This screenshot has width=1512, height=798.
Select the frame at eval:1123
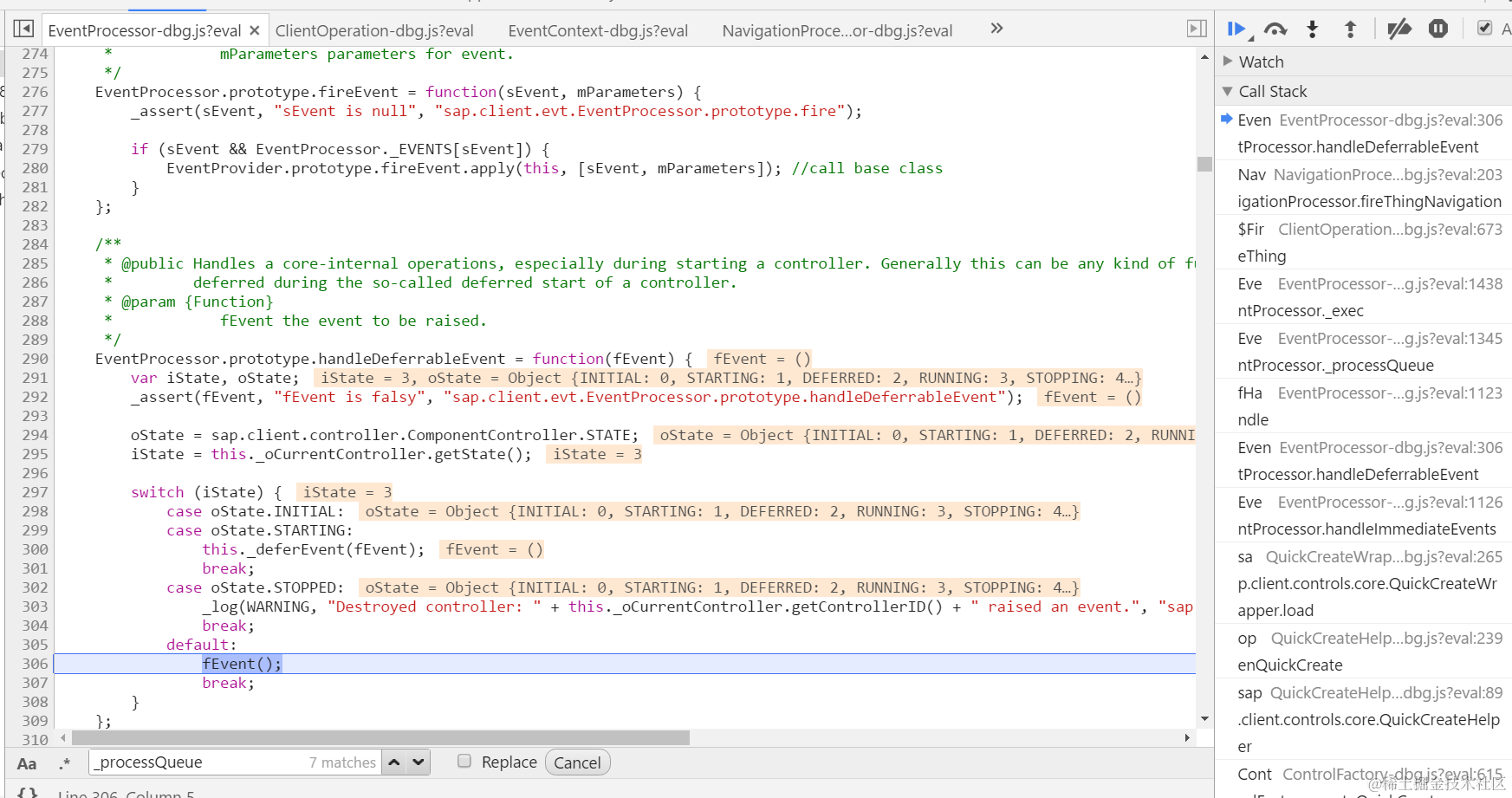(1364, 406)
